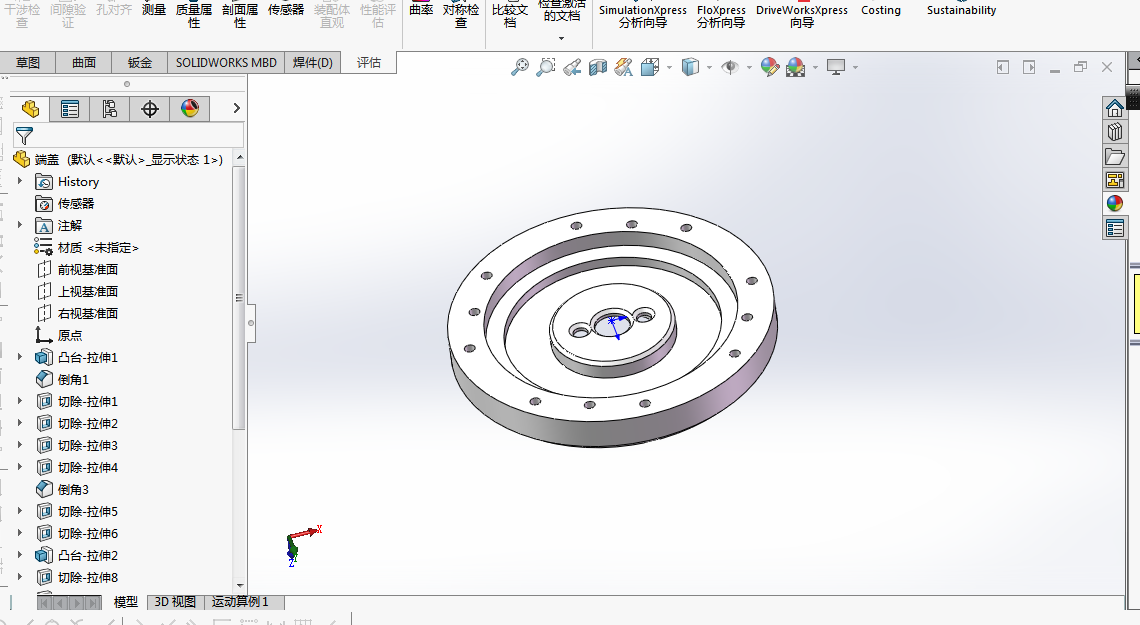The image size is (1140, 625).
Task: Open Display Style dropdown arrow
Action: pos(709,68)
